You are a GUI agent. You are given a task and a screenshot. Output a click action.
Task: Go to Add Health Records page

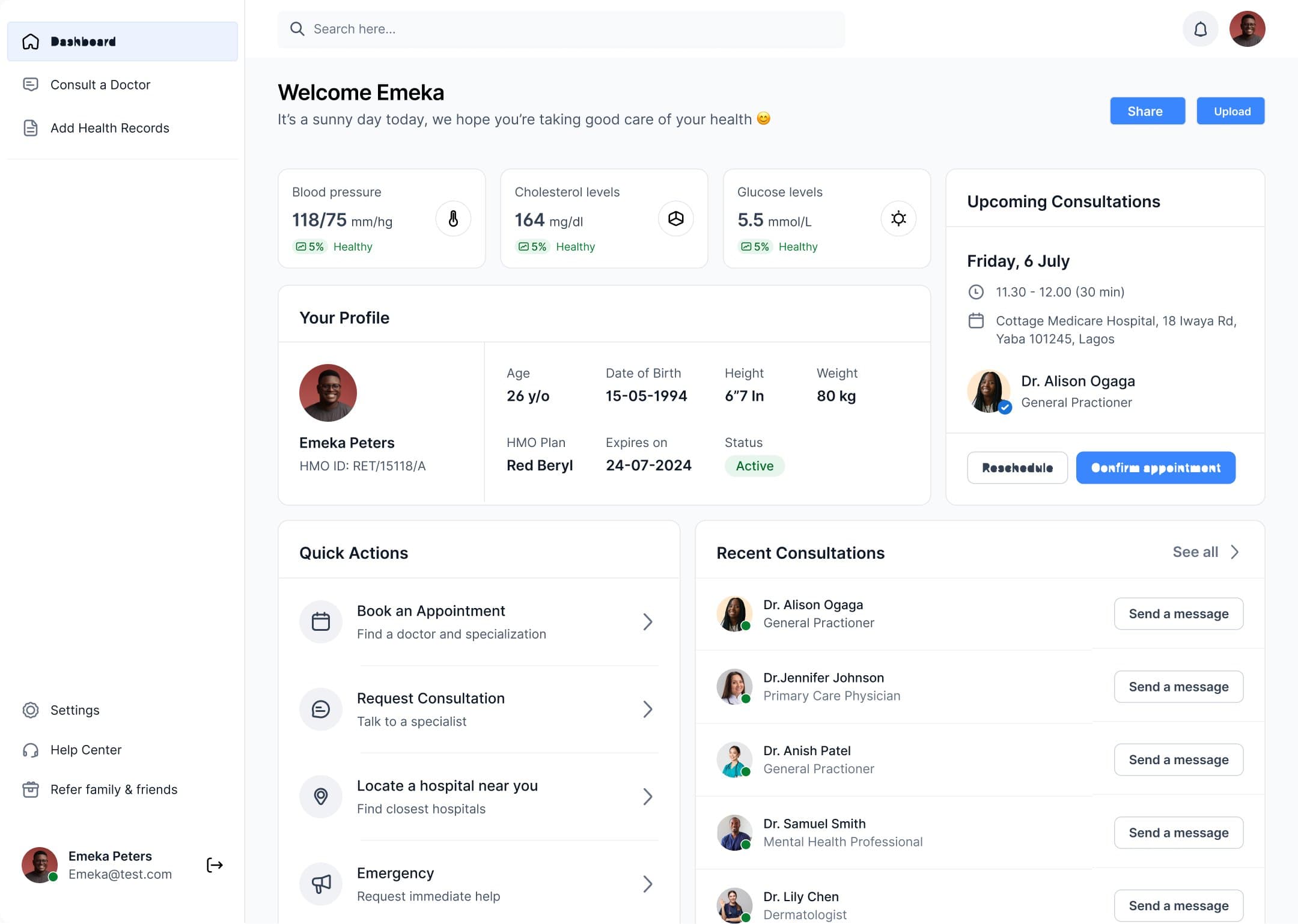109,128
